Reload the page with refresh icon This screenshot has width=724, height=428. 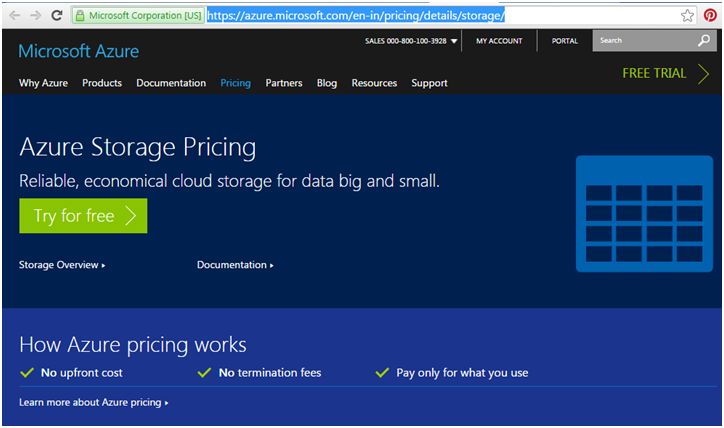56,16
